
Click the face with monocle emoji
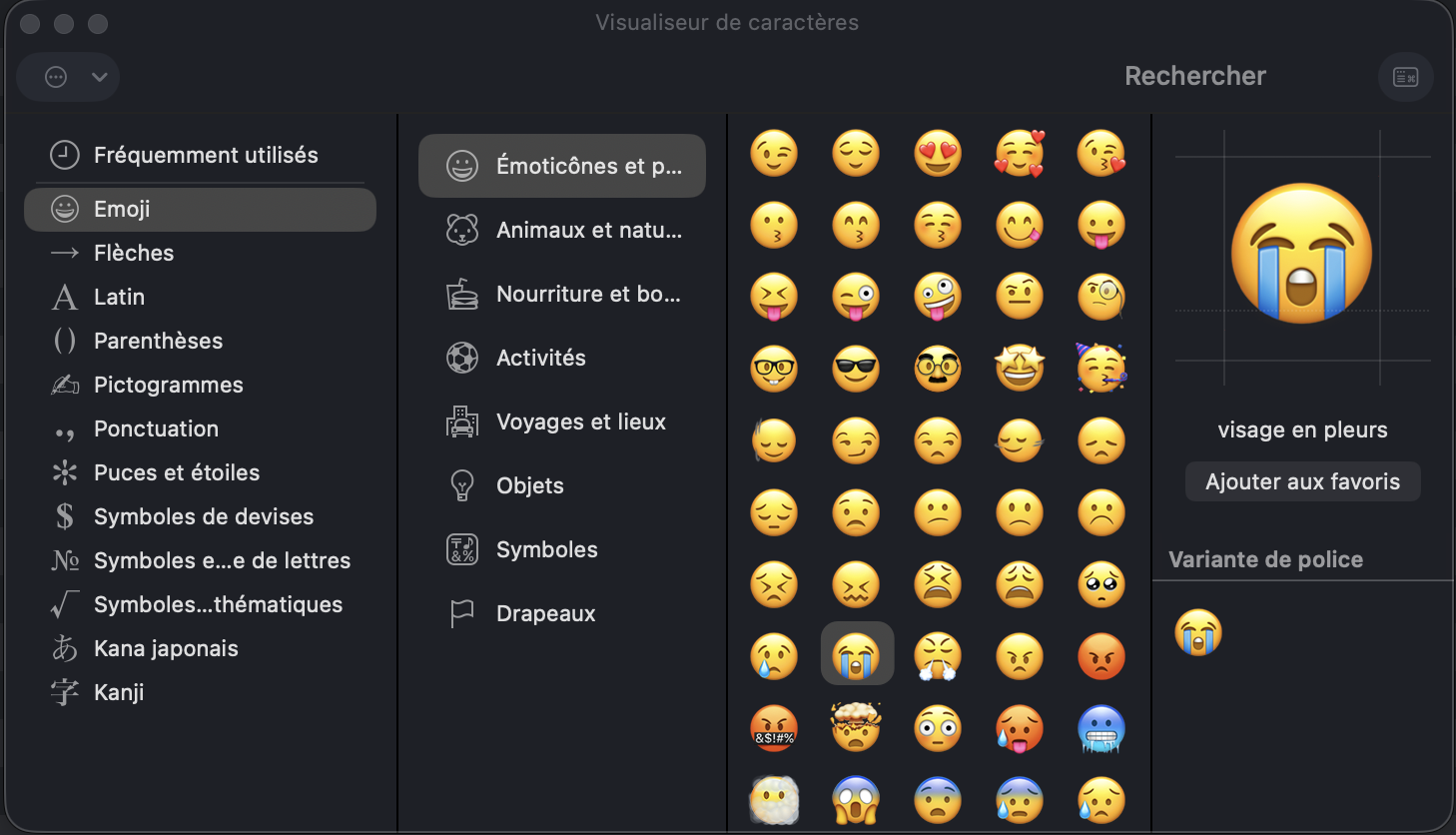coord(1101,298)
